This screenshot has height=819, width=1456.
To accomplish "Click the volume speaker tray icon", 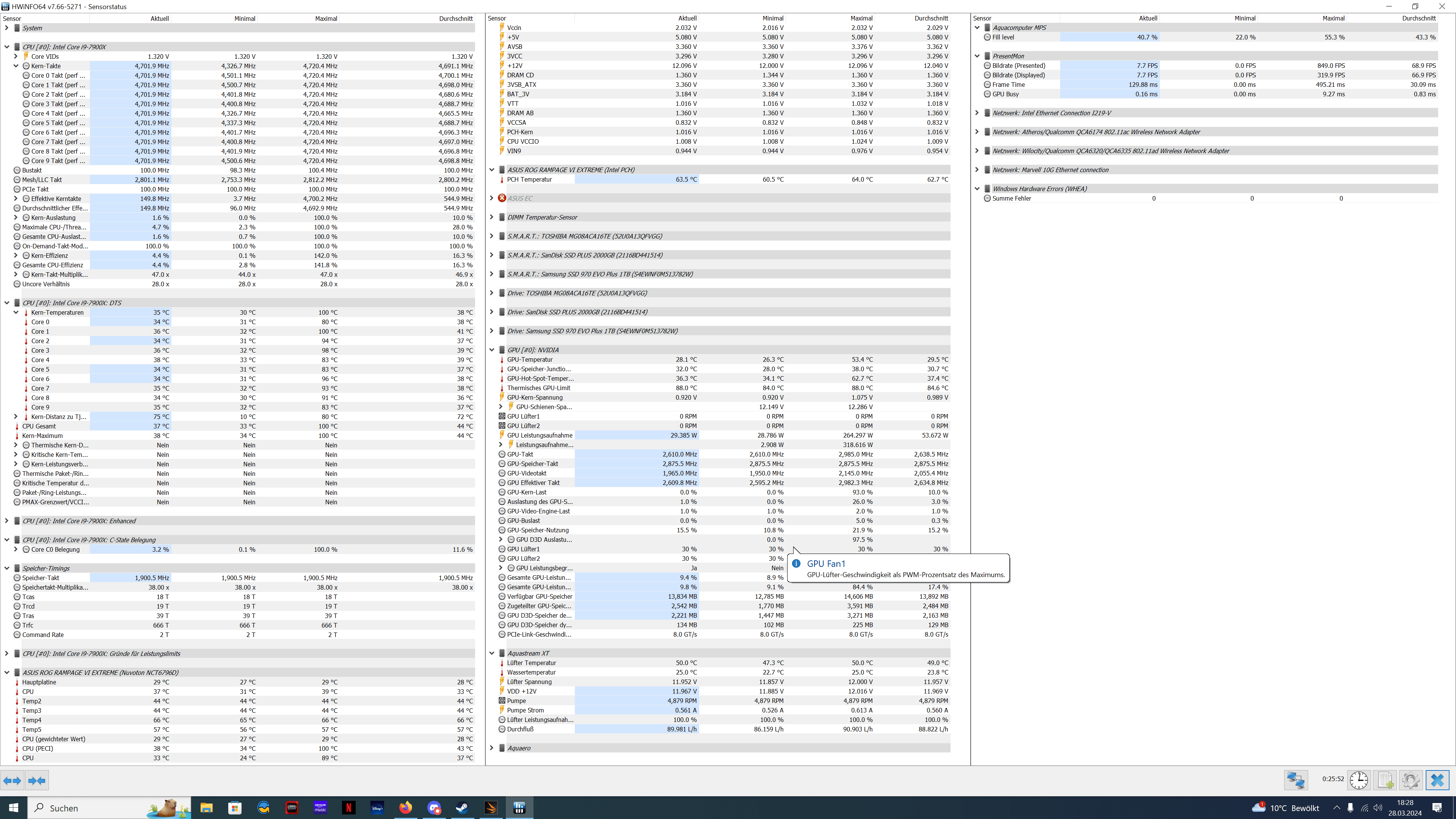I will 1378,808.
